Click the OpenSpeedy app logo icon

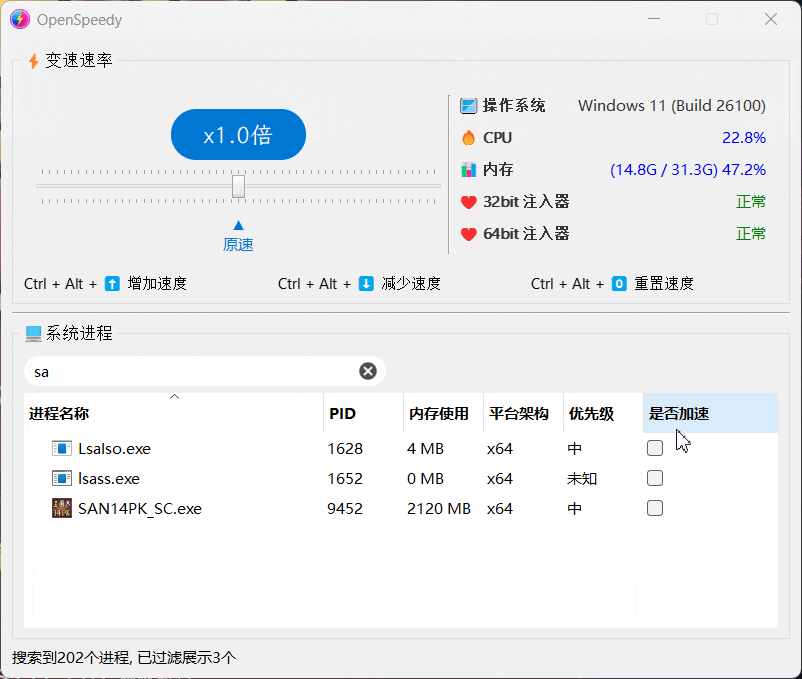point(19,19)
